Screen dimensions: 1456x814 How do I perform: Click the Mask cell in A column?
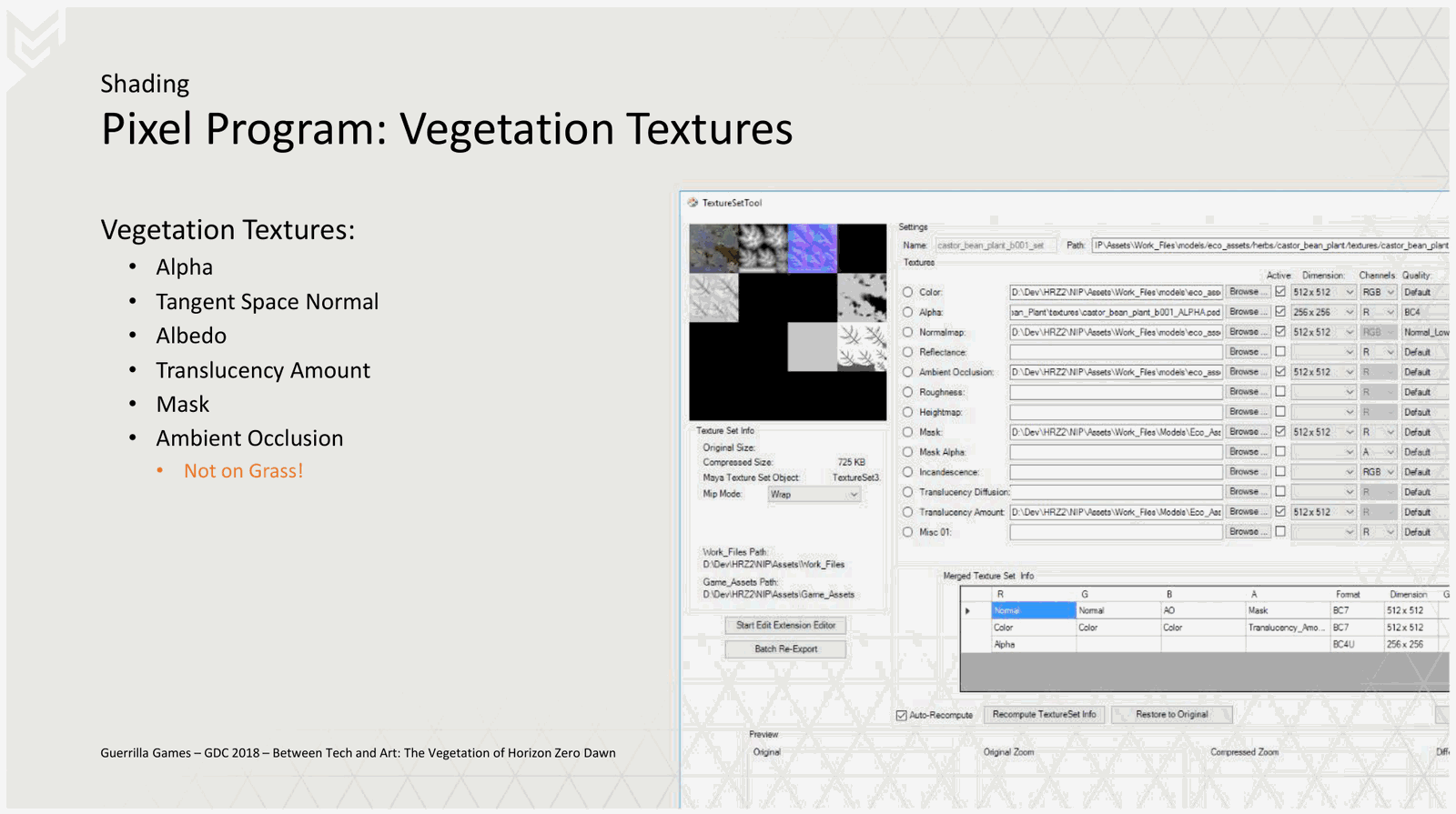point(1288,610)
